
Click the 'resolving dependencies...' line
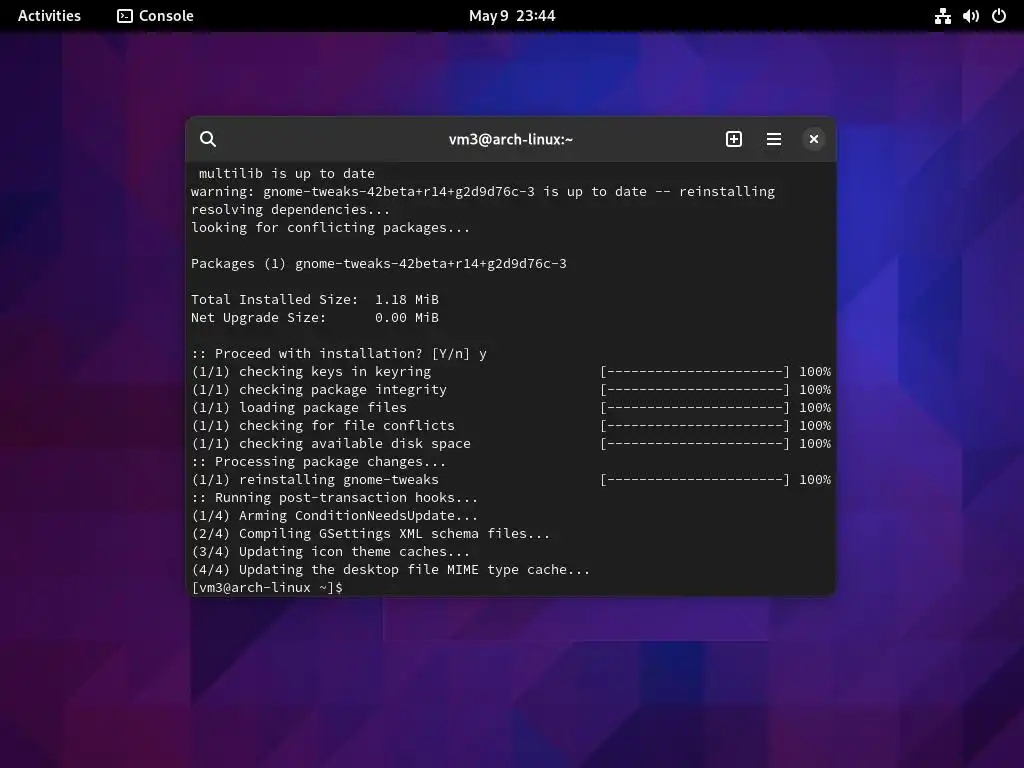click(x=290, y=210)
